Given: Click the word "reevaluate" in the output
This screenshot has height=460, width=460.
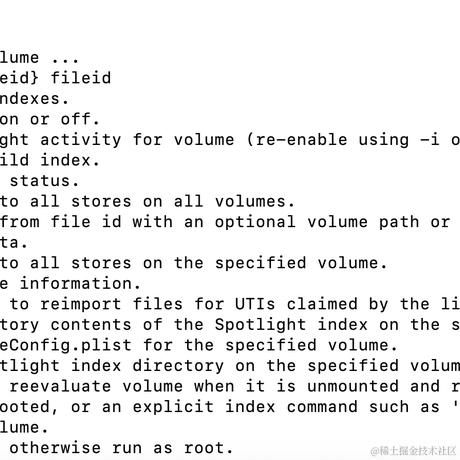Looking at the screenshot, I should click(60, 386).
